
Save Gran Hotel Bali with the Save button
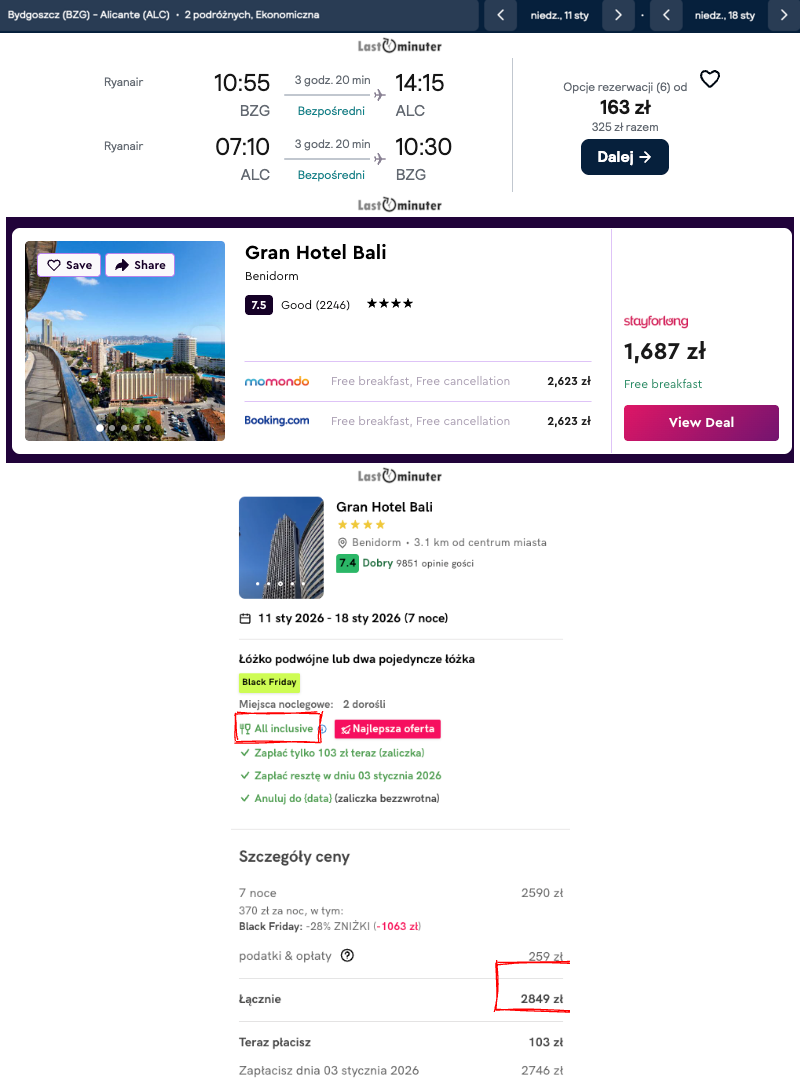tap(69, 265)
